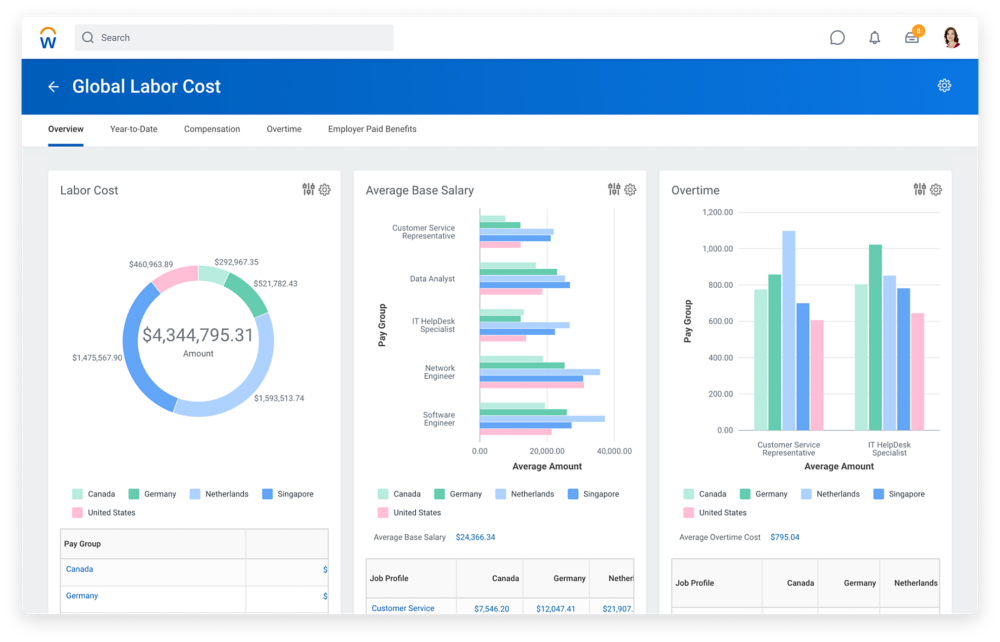Open chart filter options on Labor Cost card
Screen dimensions: 1000x642
click(x=308, y=189)
